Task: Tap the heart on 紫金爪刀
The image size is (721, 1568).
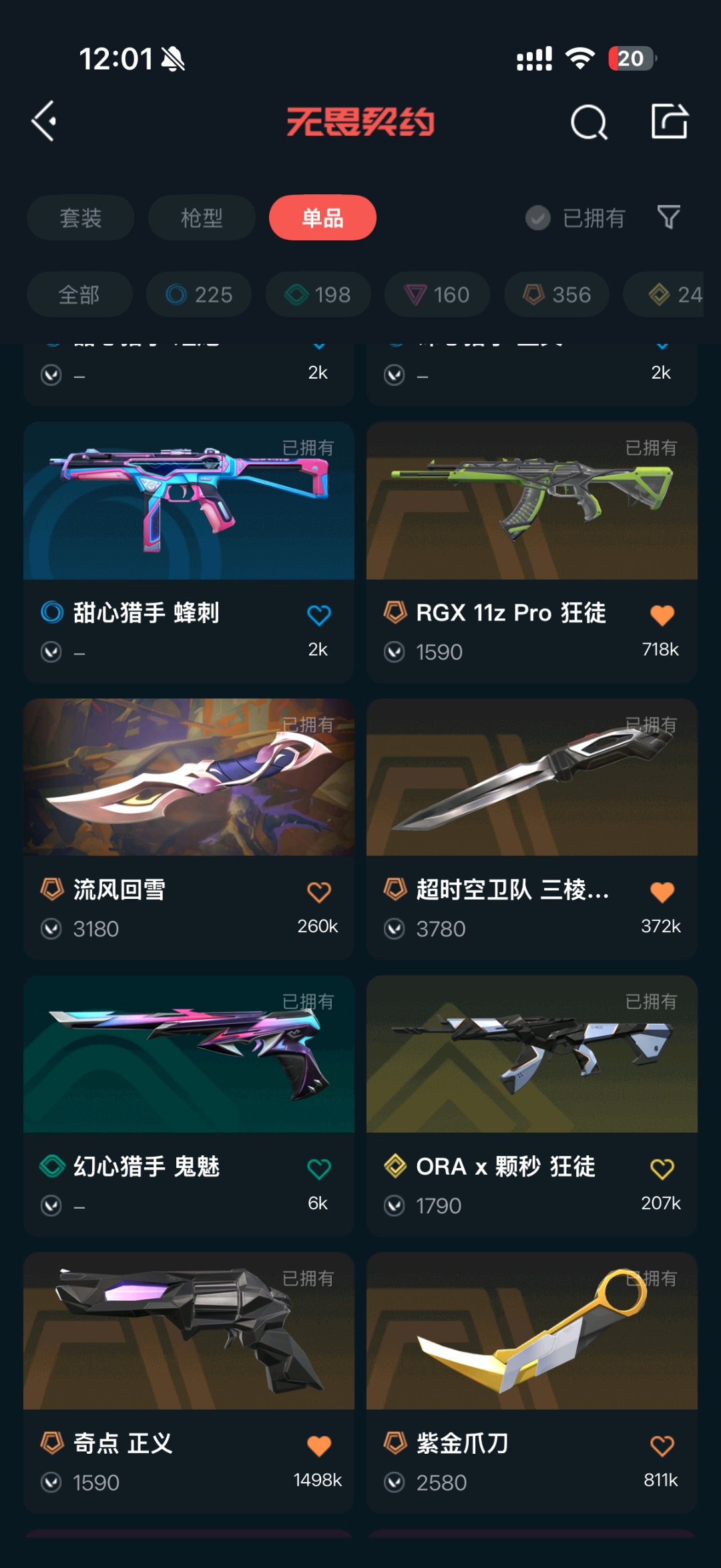Action: [x=662, y=1445]
